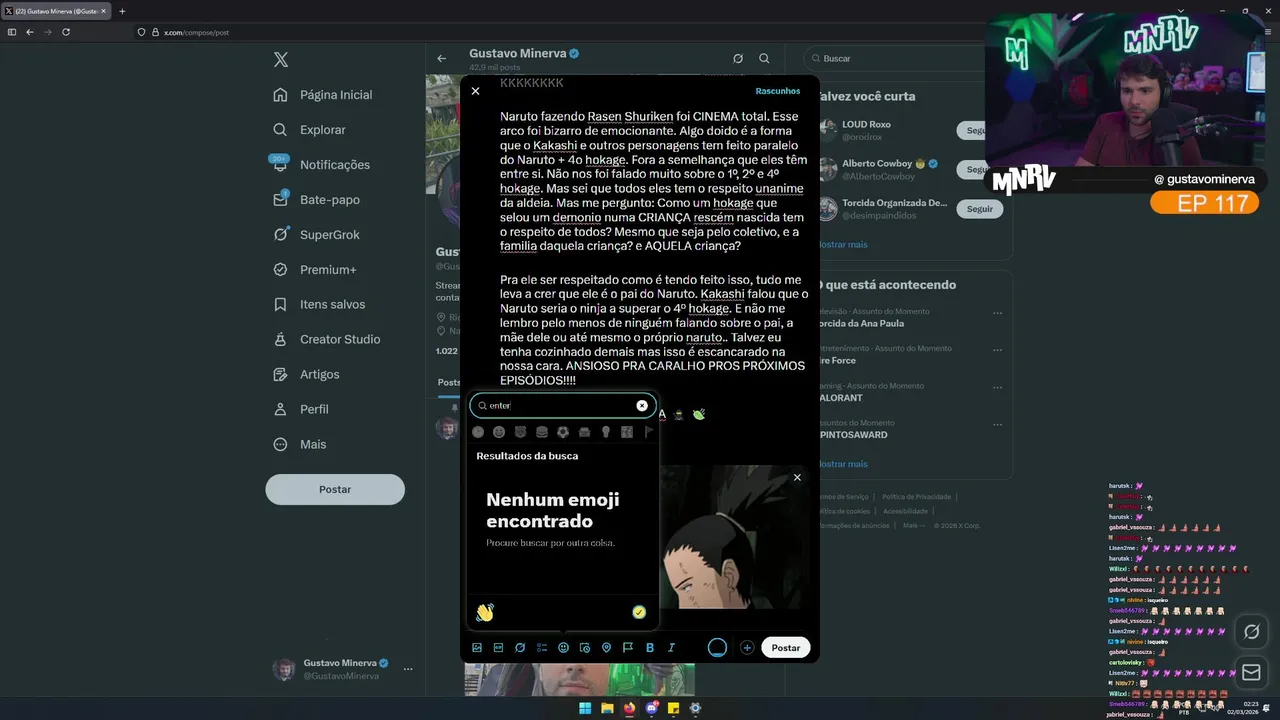This screenshot has height=720, width=1280.
Task: Add a GIF to post
Action: (x=498, y=648)
